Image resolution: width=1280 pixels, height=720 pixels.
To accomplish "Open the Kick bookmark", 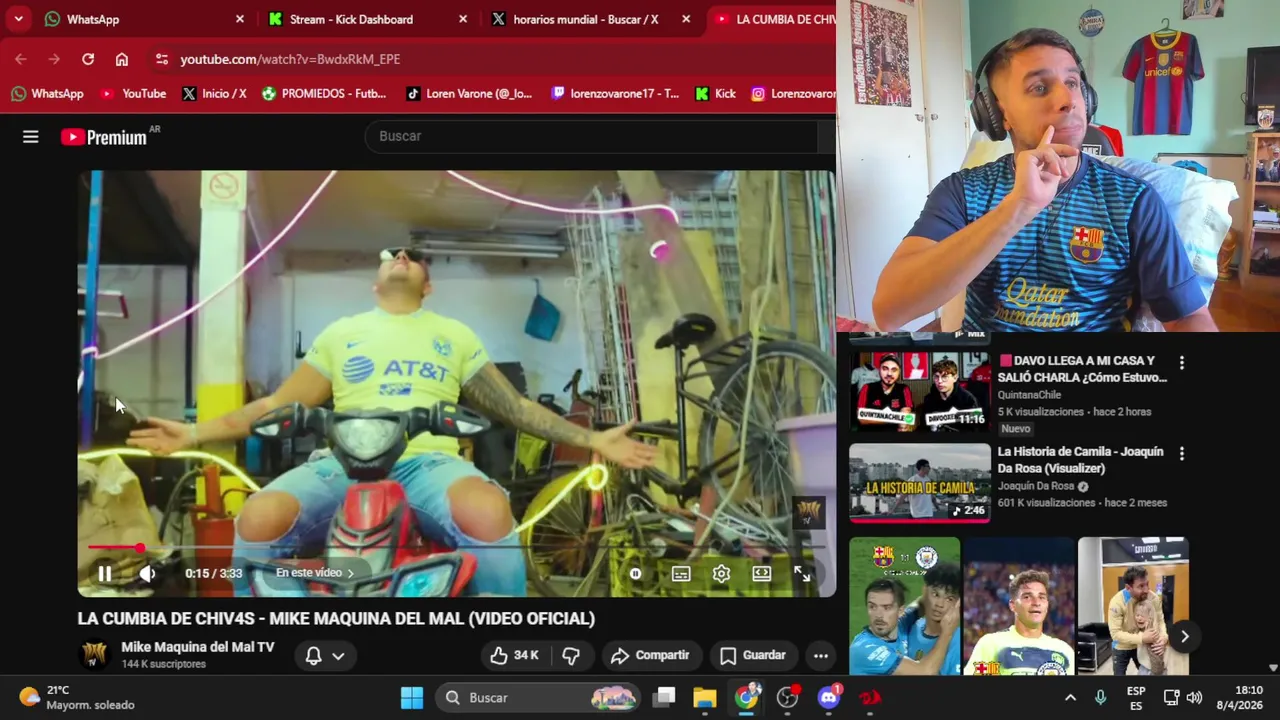I will tap(715, 93).
